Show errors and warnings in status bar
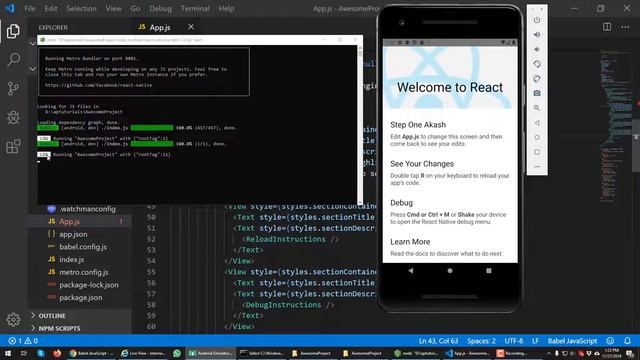 click(x=23, y=340)
